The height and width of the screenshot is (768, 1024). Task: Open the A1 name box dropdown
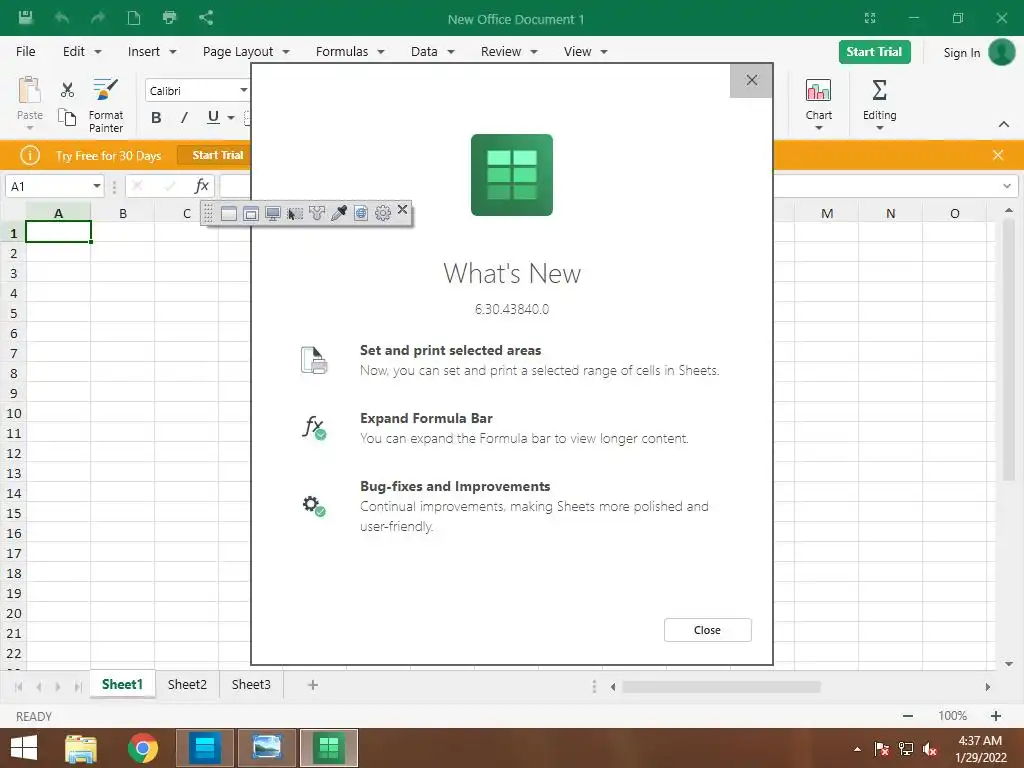pyautogui.click(x=97, y=186)
